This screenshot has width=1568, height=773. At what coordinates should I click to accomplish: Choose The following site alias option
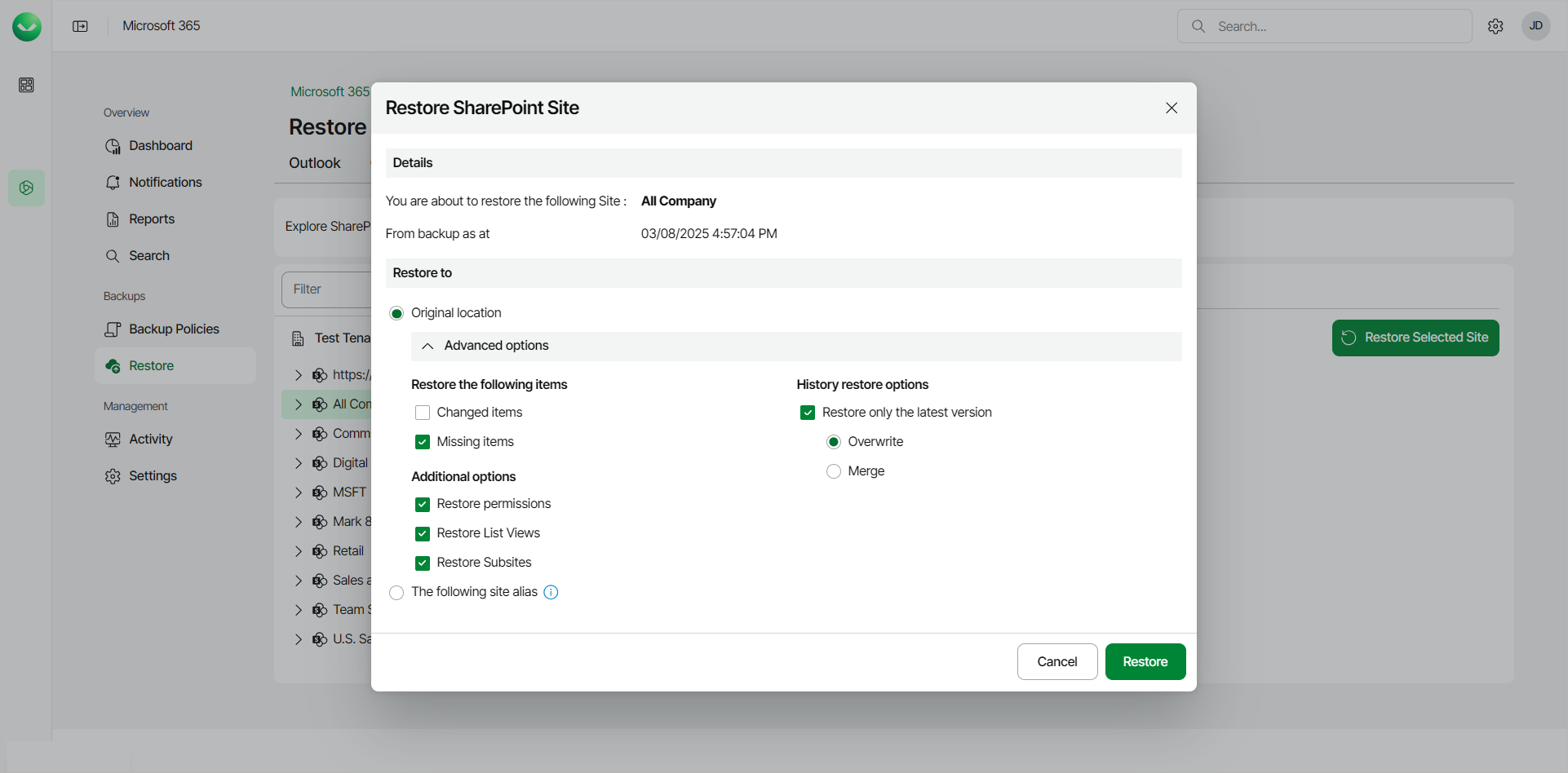pos(396,592)
